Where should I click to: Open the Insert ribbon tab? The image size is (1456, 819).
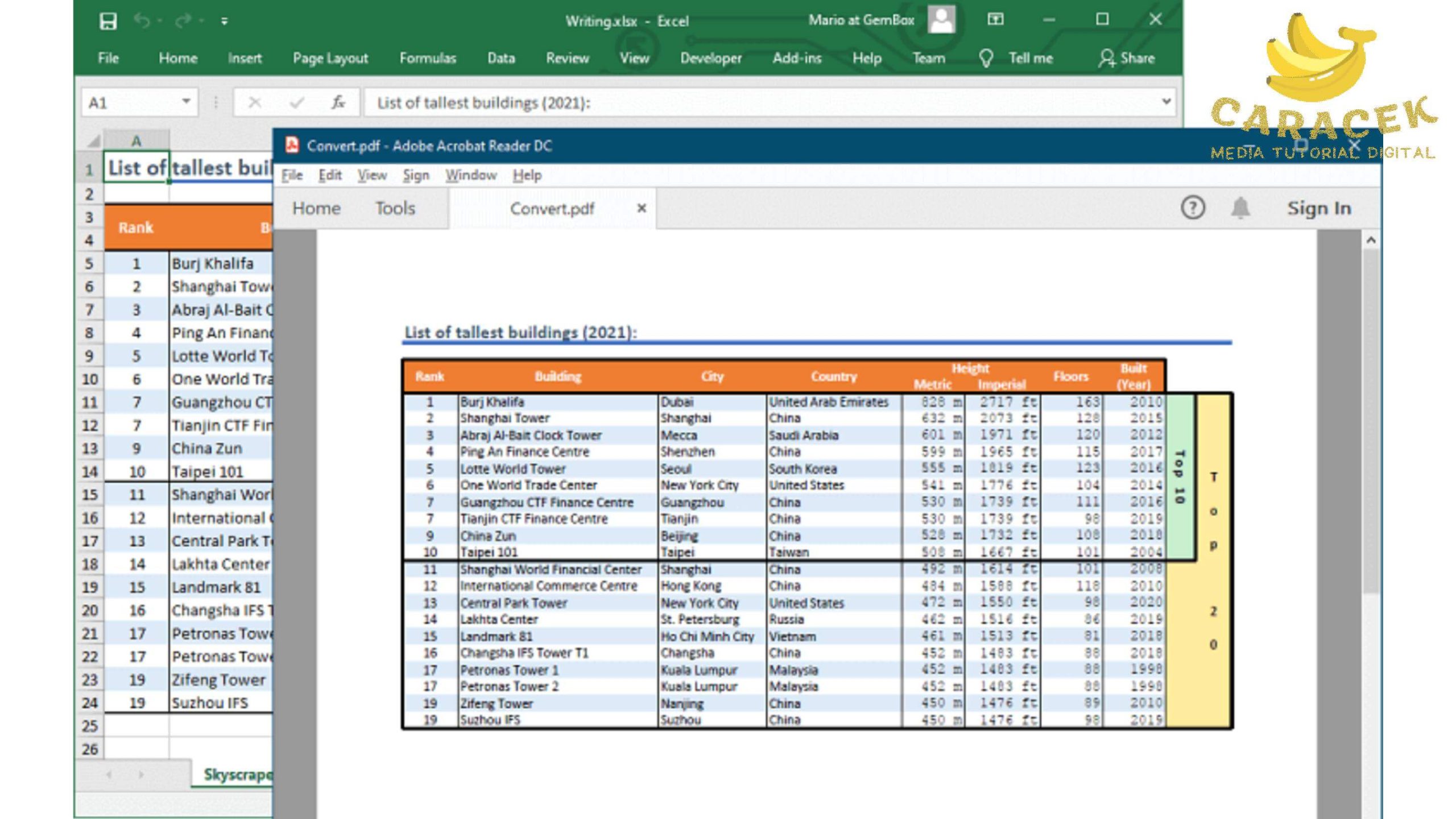(245, 58)
